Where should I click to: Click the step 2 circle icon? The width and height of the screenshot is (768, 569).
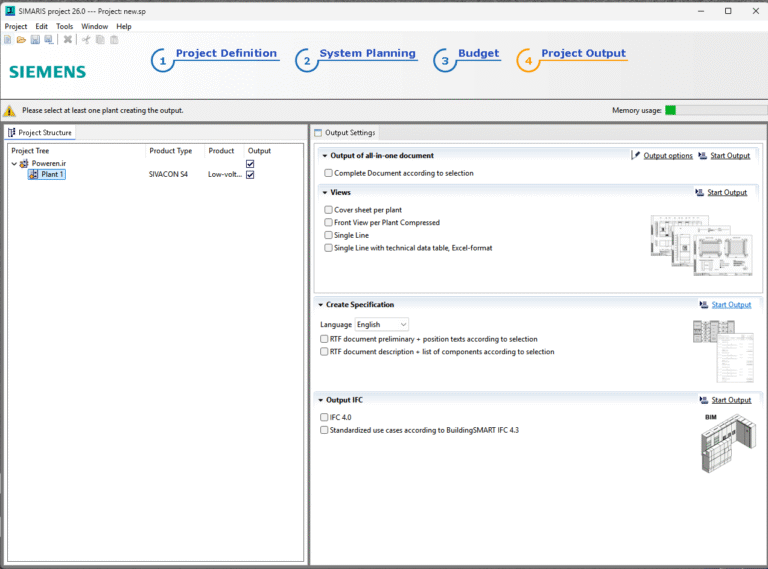(x=307, y=61)
